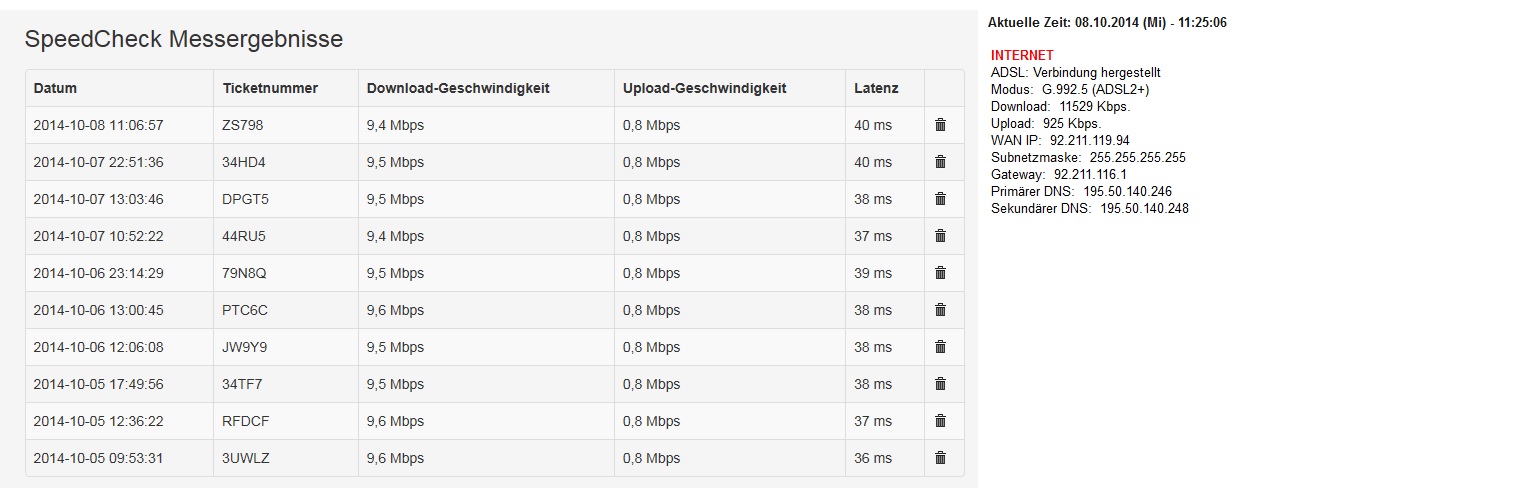The width and height of the screenshot is (1518, 491).
Task: Delete the JW9Y9 measurement
Action: 940,347
